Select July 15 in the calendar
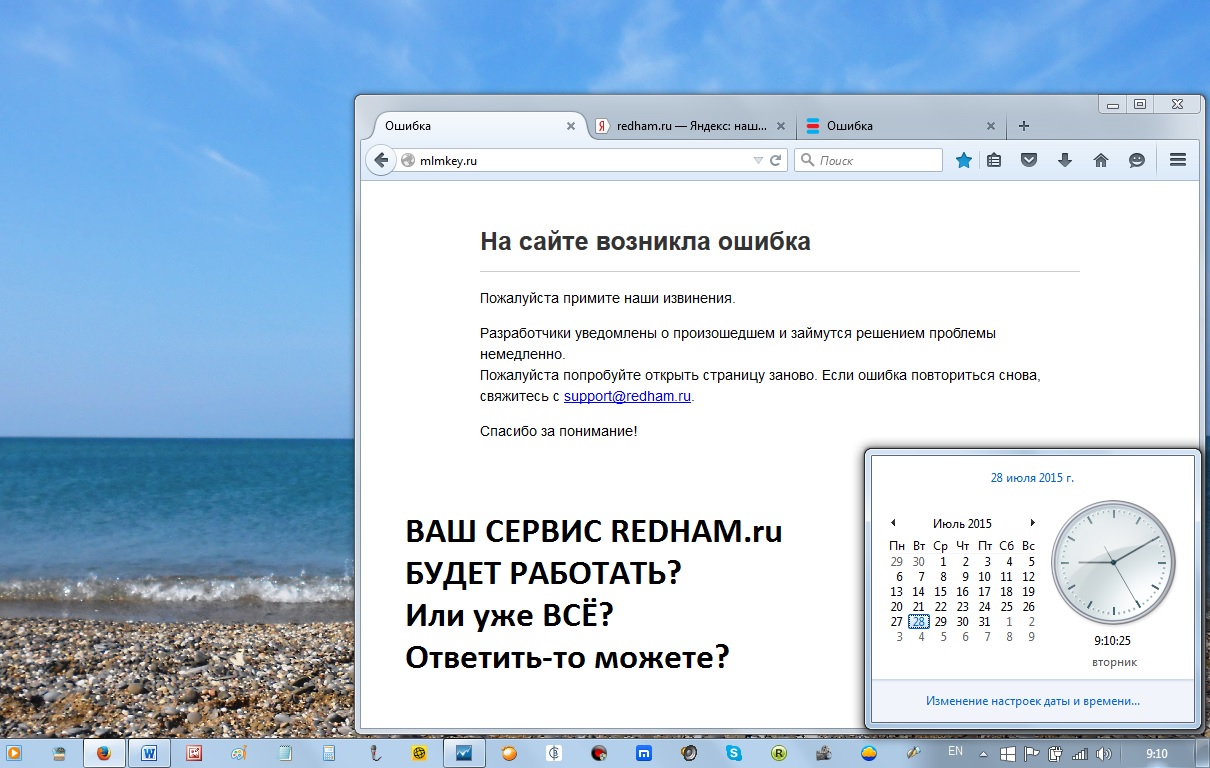This screenshot has height=768, width=1210. click(x=941, y=592)
